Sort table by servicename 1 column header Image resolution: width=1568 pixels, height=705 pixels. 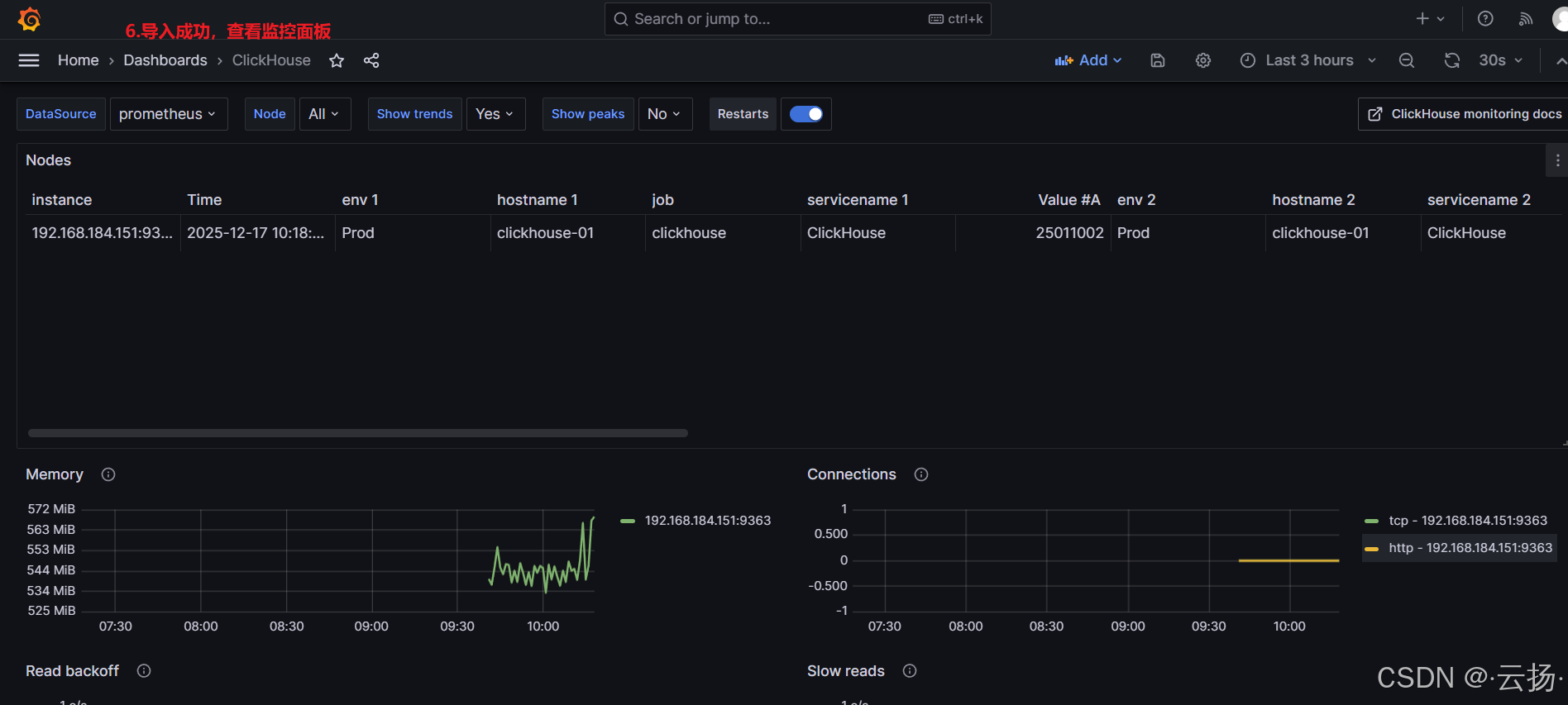tap(858, 200)
